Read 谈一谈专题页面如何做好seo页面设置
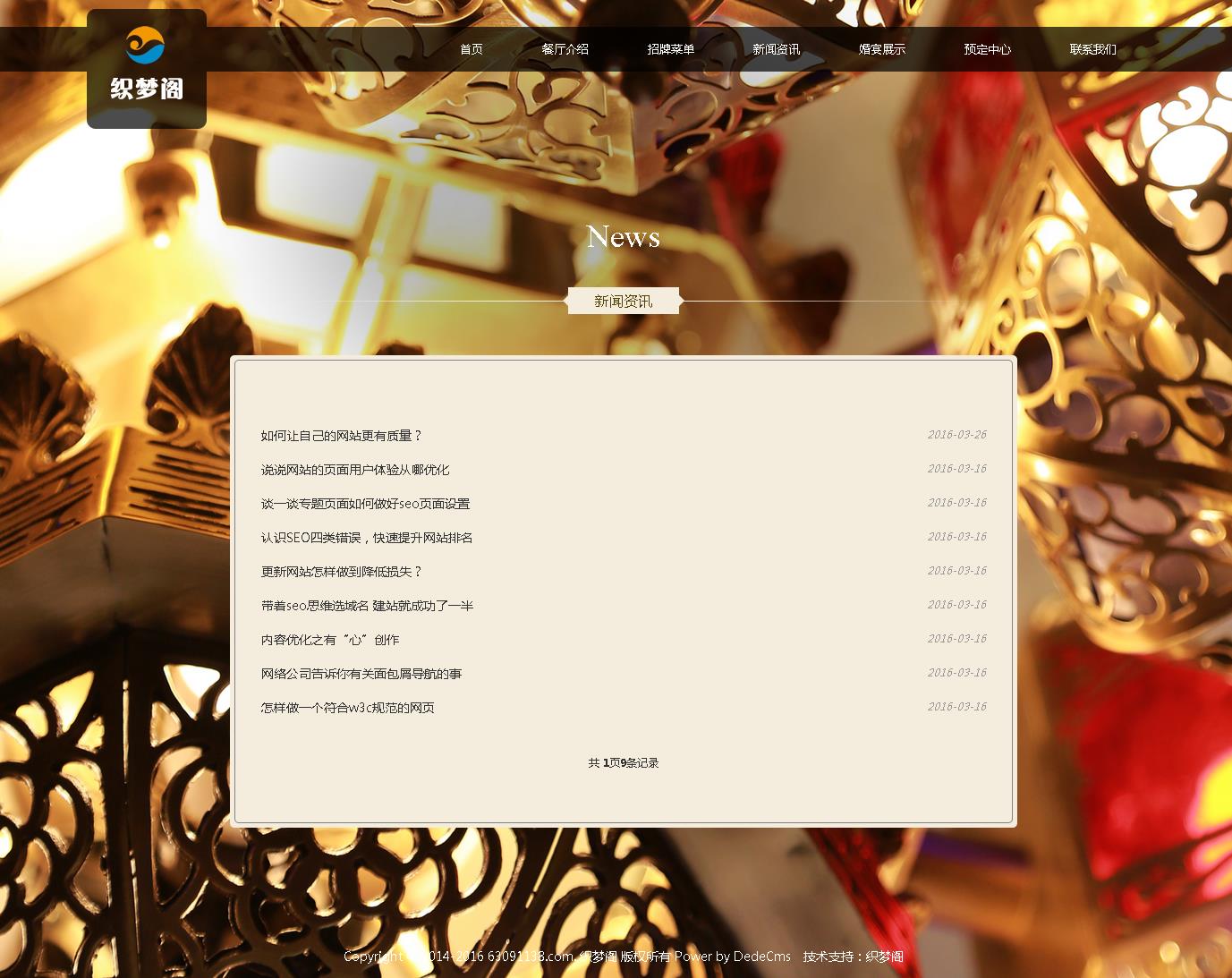Image resolution: width=1232 pixels, height=978 pixels. pos(365,504)
